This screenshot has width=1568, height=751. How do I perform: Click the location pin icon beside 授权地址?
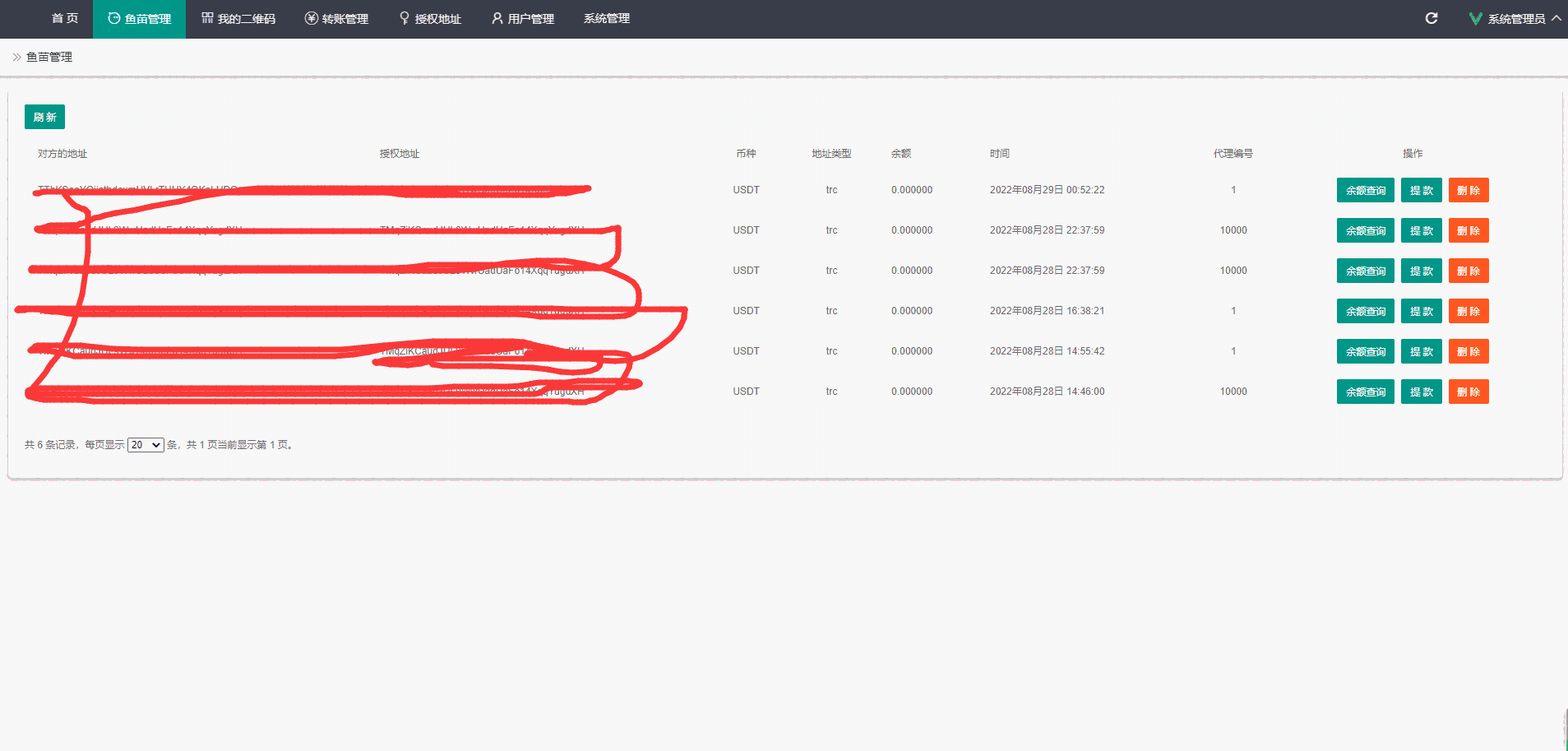coord(405,18)
